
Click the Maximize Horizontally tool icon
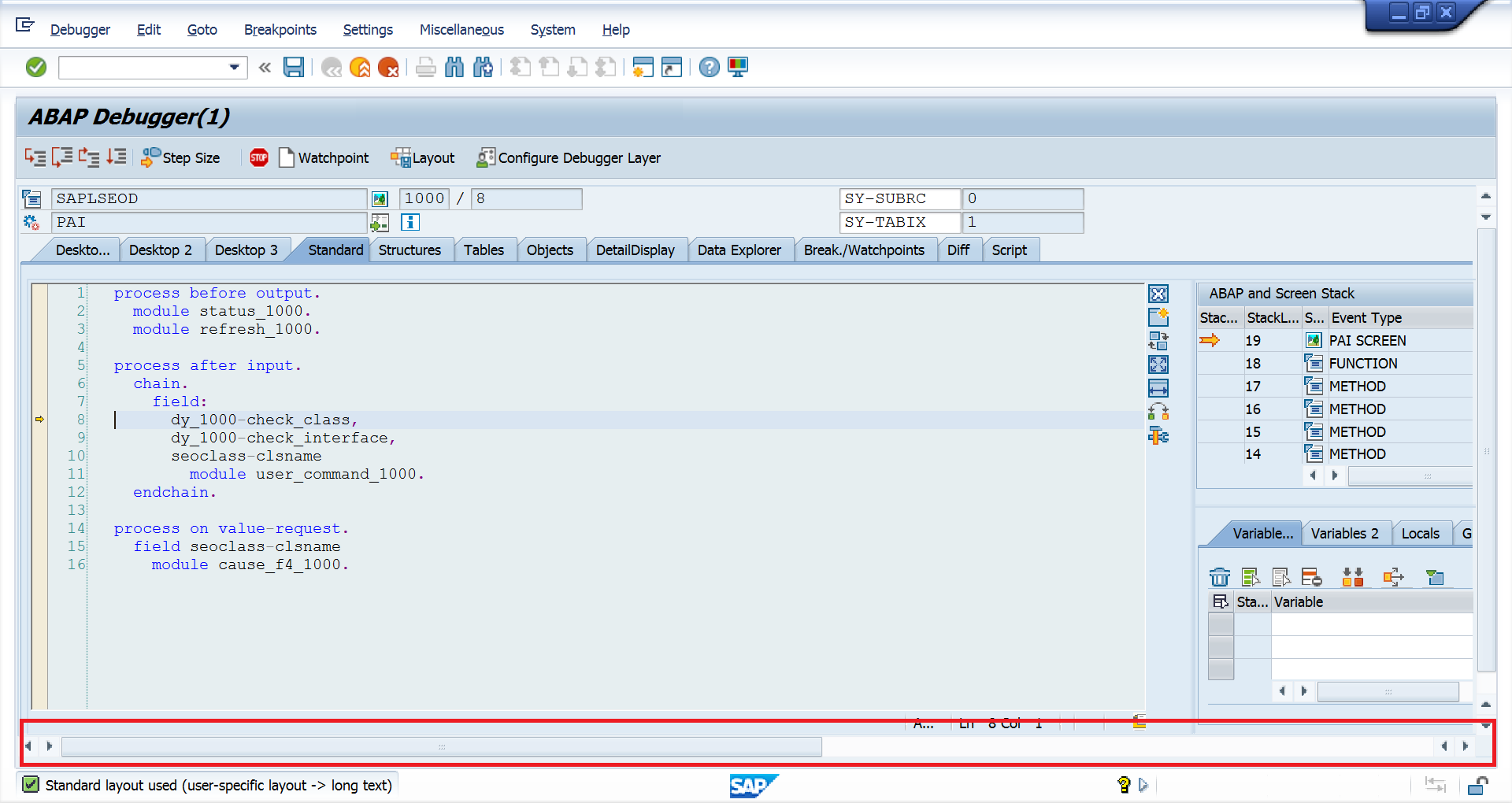[1158, 388]
